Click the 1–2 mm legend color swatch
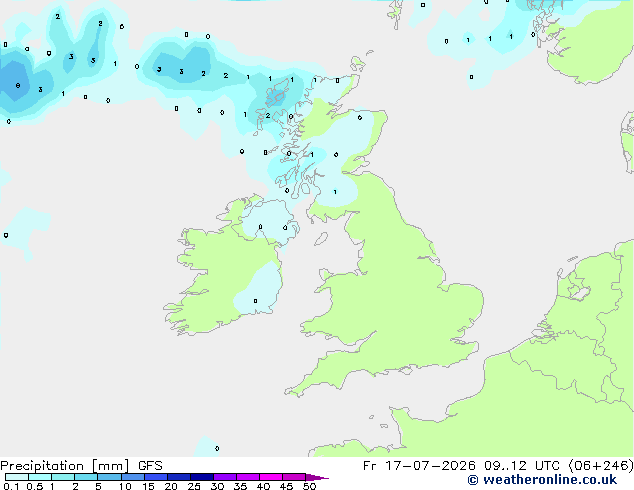Screen dimensions: 634x490 tap(63, 477)
